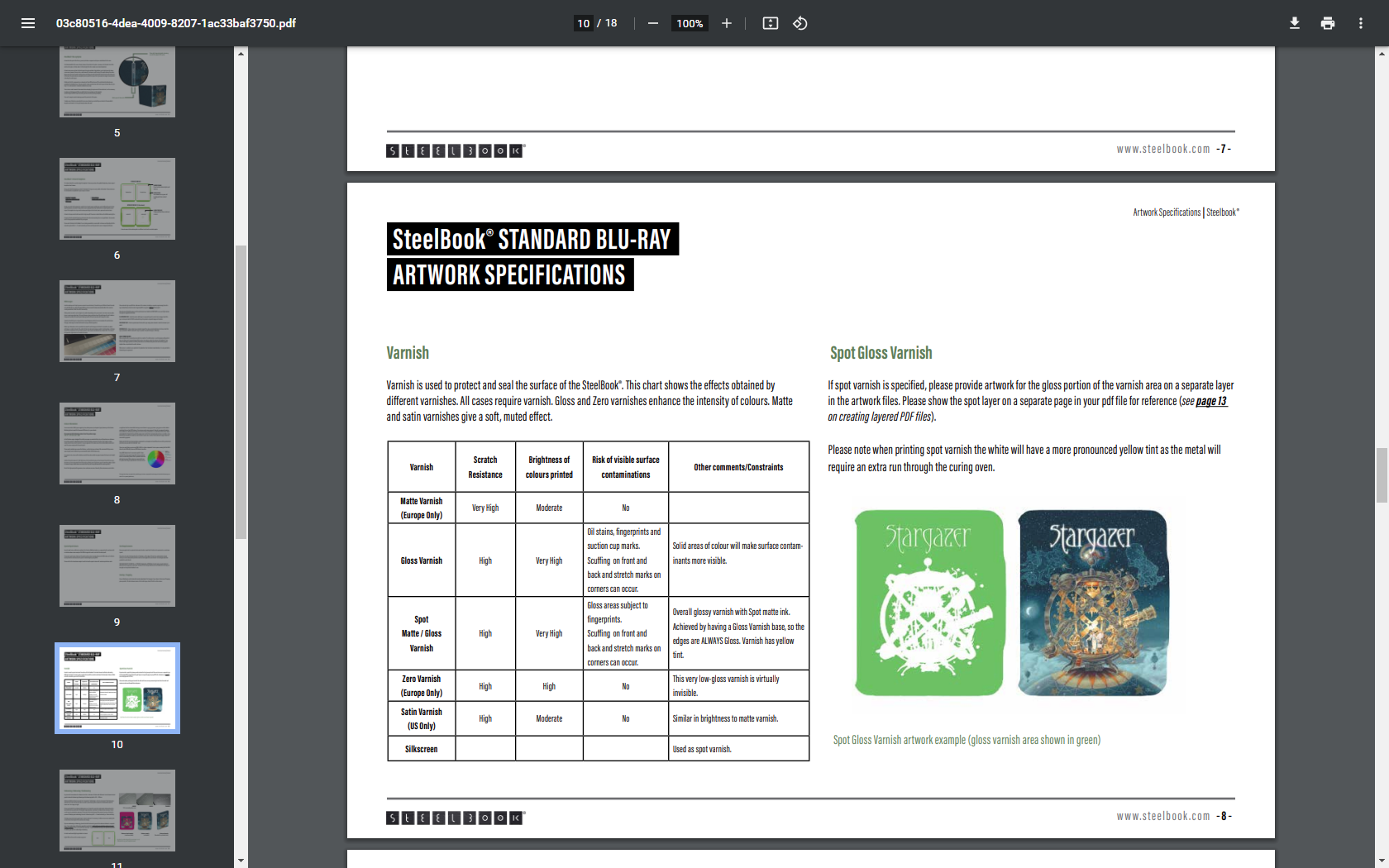Click the green Stargazer spot varnish image

928,603
